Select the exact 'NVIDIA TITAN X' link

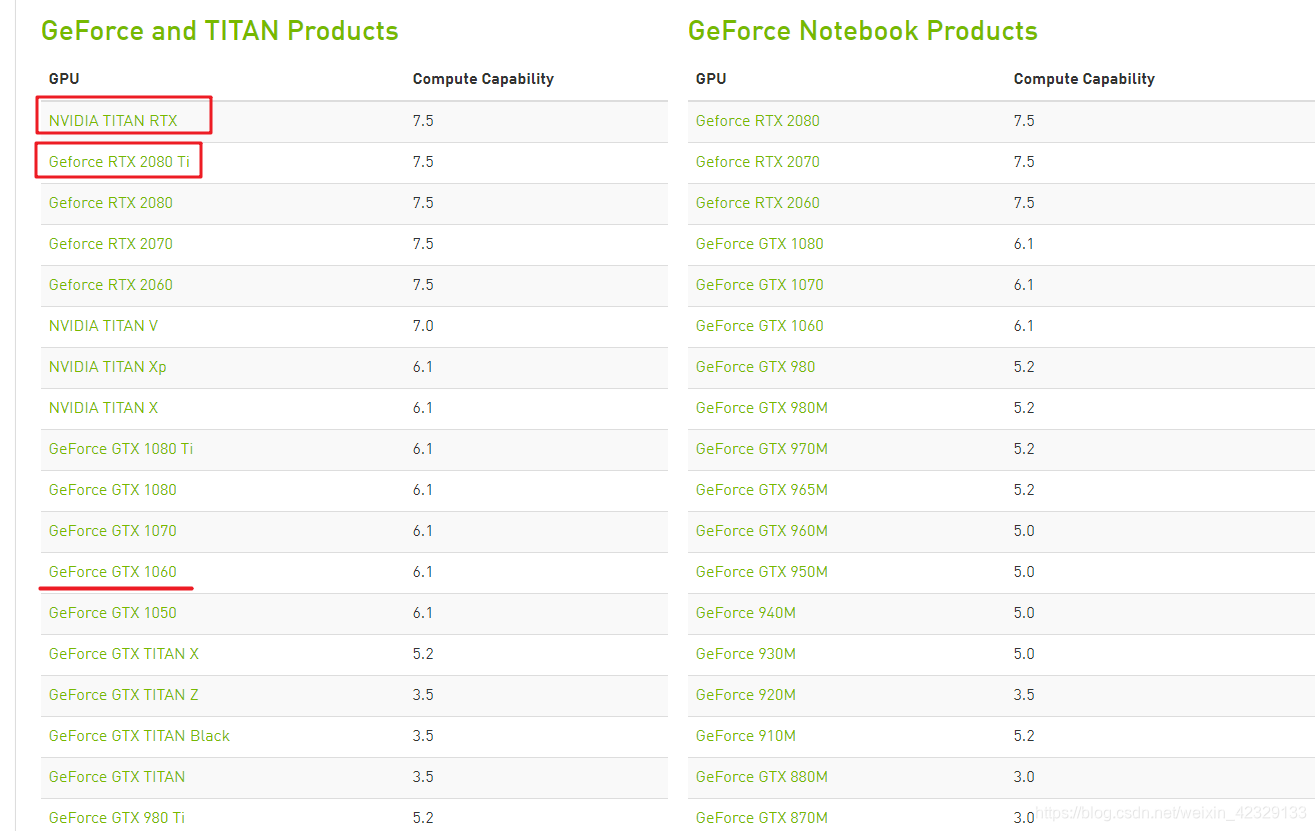103,408
